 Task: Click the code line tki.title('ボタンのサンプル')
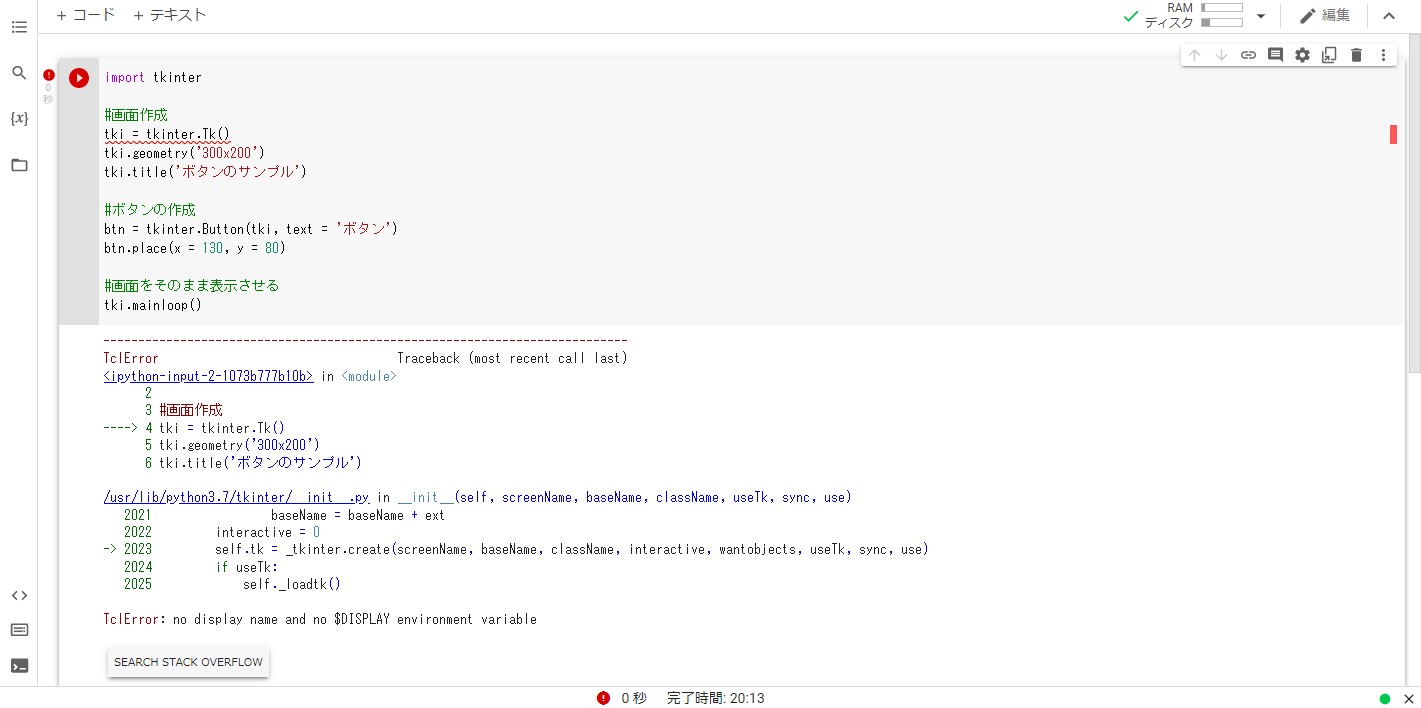(x=205, y=172)
